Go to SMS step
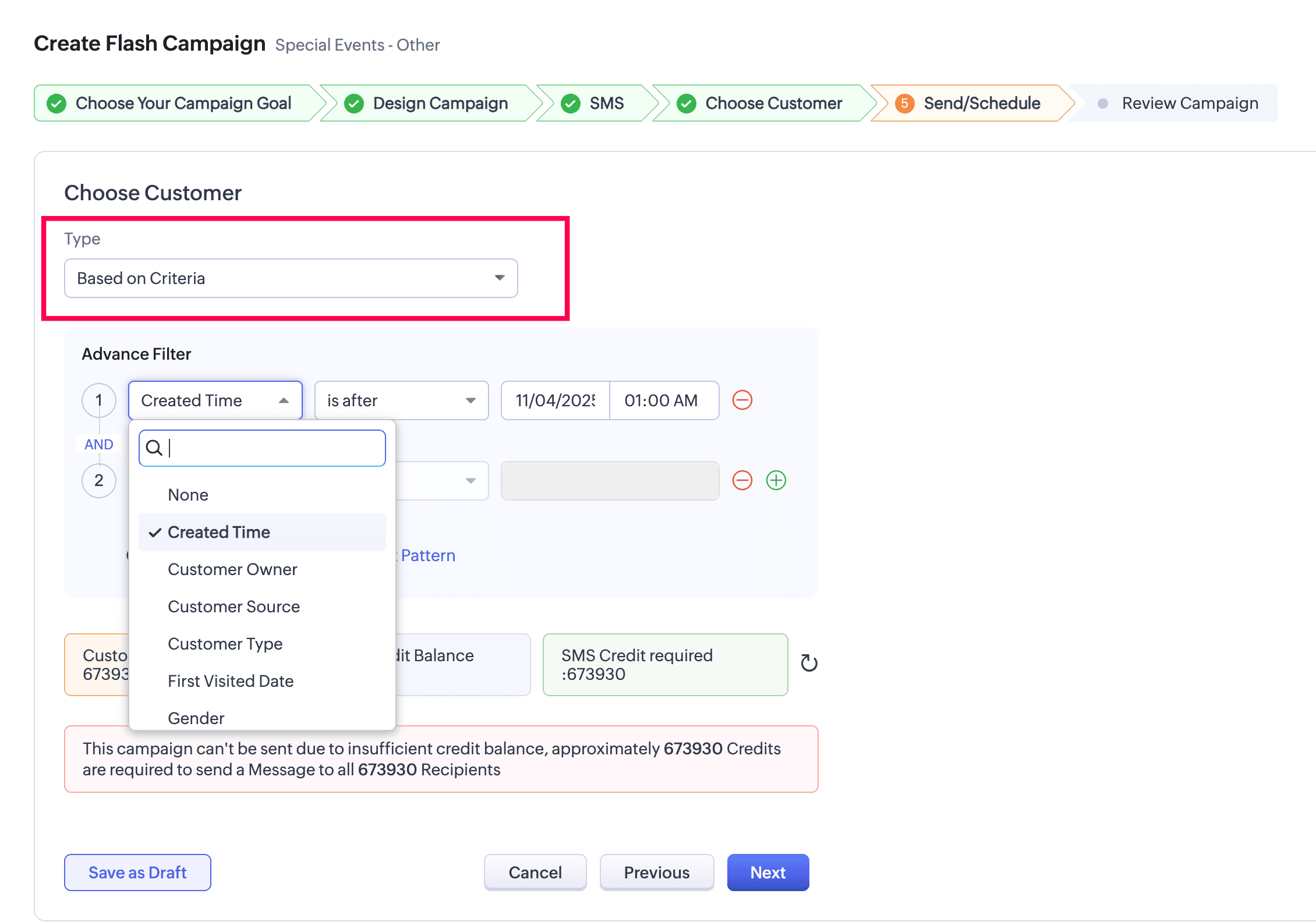The image size is (1316, 922). (x=597, y=104)
